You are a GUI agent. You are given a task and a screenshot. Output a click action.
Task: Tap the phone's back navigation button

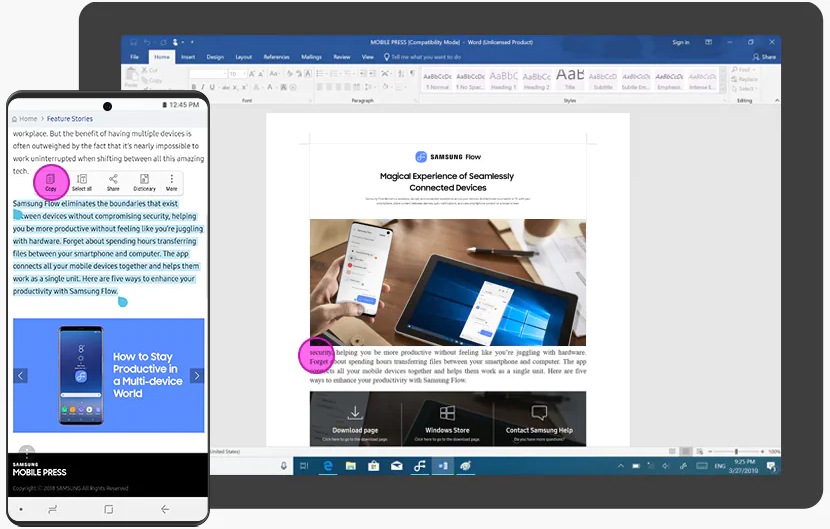point(165,509)
